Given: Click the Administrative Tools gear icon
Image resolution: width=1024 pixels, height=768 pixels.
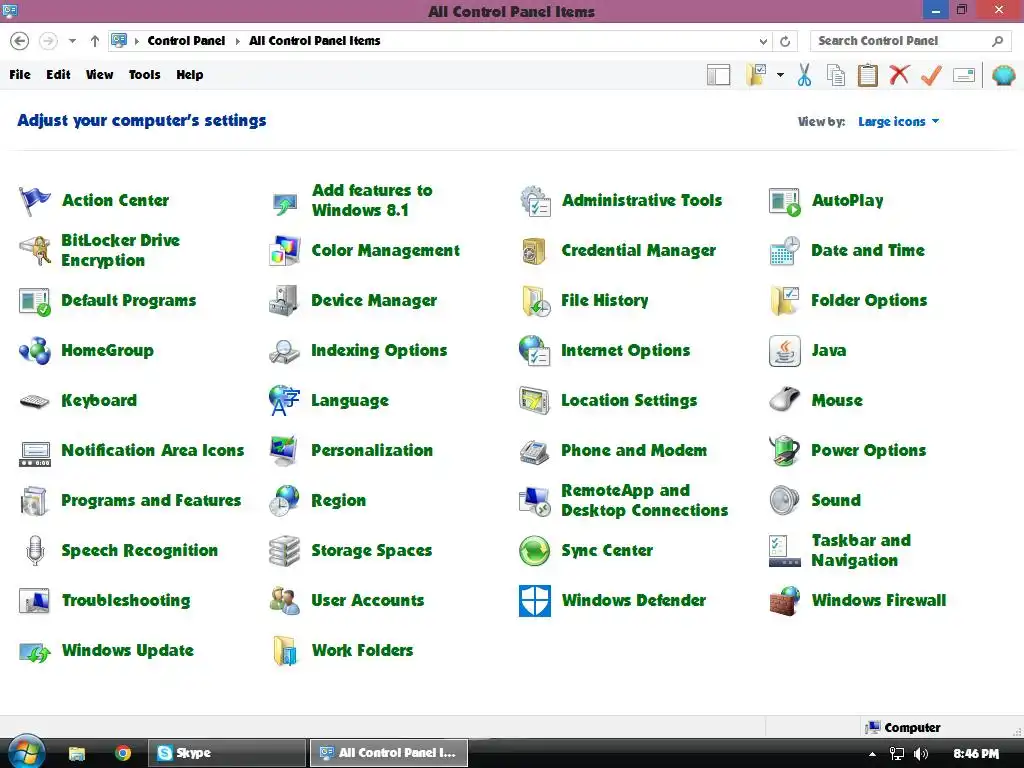Looking at the screenshot, I should coord(535,200).
